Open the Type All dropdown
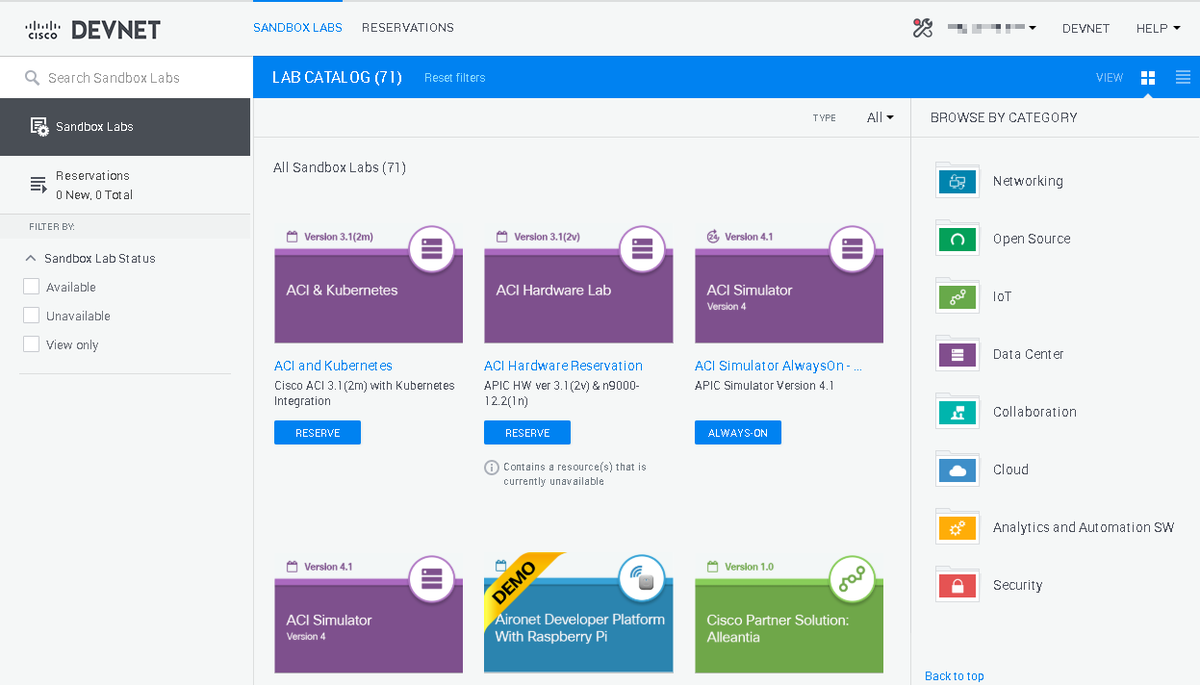1200x685 pixels. (x=880, y=118)
